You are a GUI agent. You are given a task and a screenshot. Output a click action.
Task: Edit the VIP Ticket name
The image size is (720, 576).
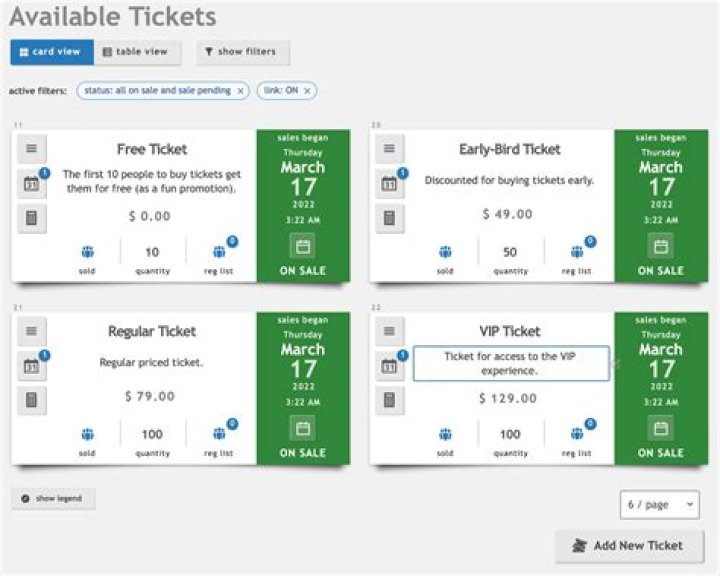tap(510, 331)
